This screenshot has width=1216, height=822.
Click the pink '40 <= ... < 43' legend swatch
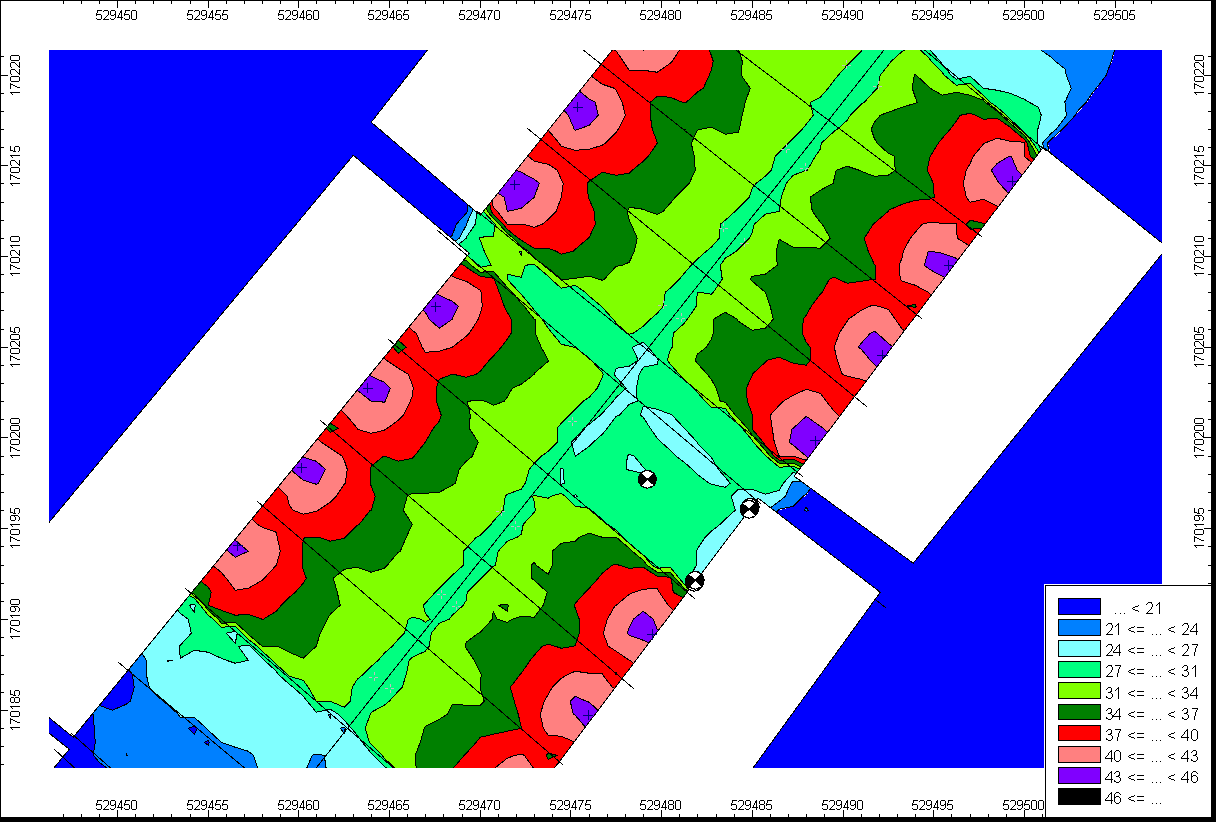[1079, 756]
